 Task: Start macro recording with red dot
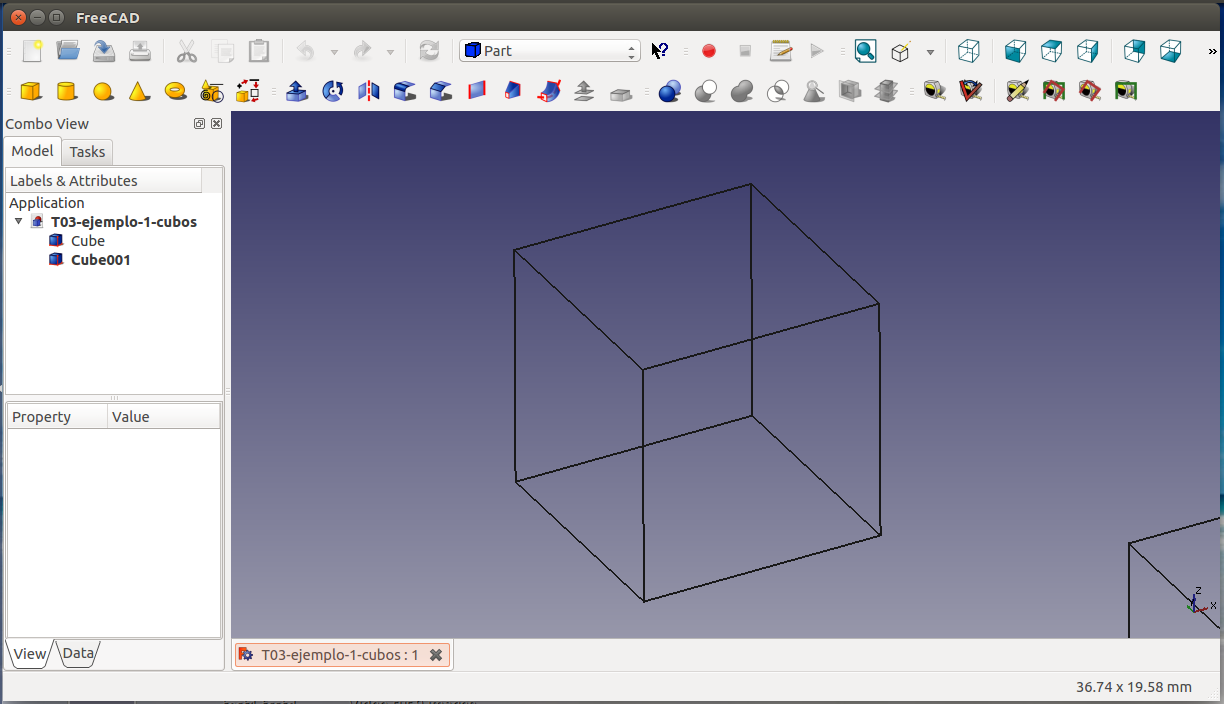click(709, 51)
